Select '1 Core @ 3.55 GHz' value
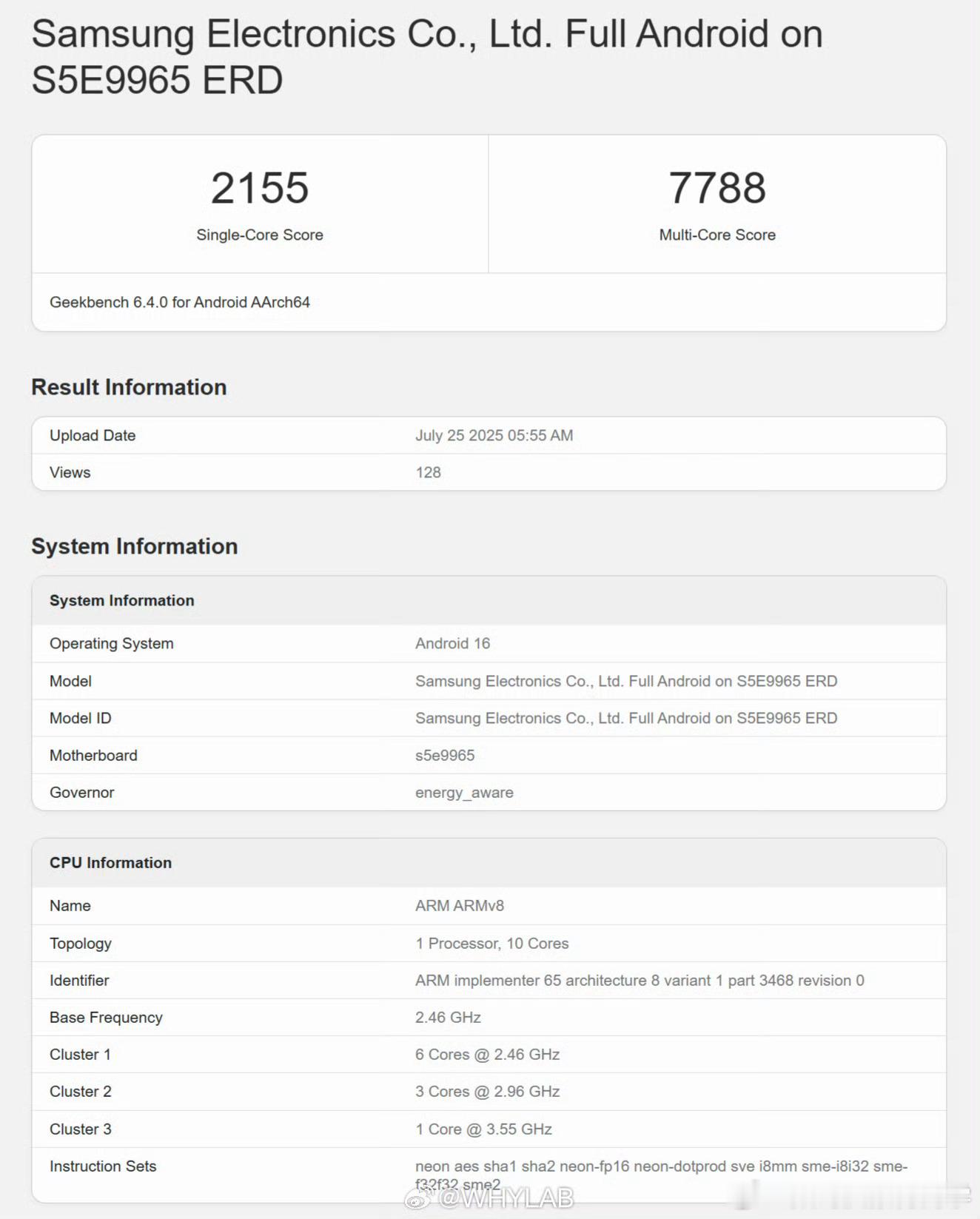 pyautogui.click(x=483, y=1129)
